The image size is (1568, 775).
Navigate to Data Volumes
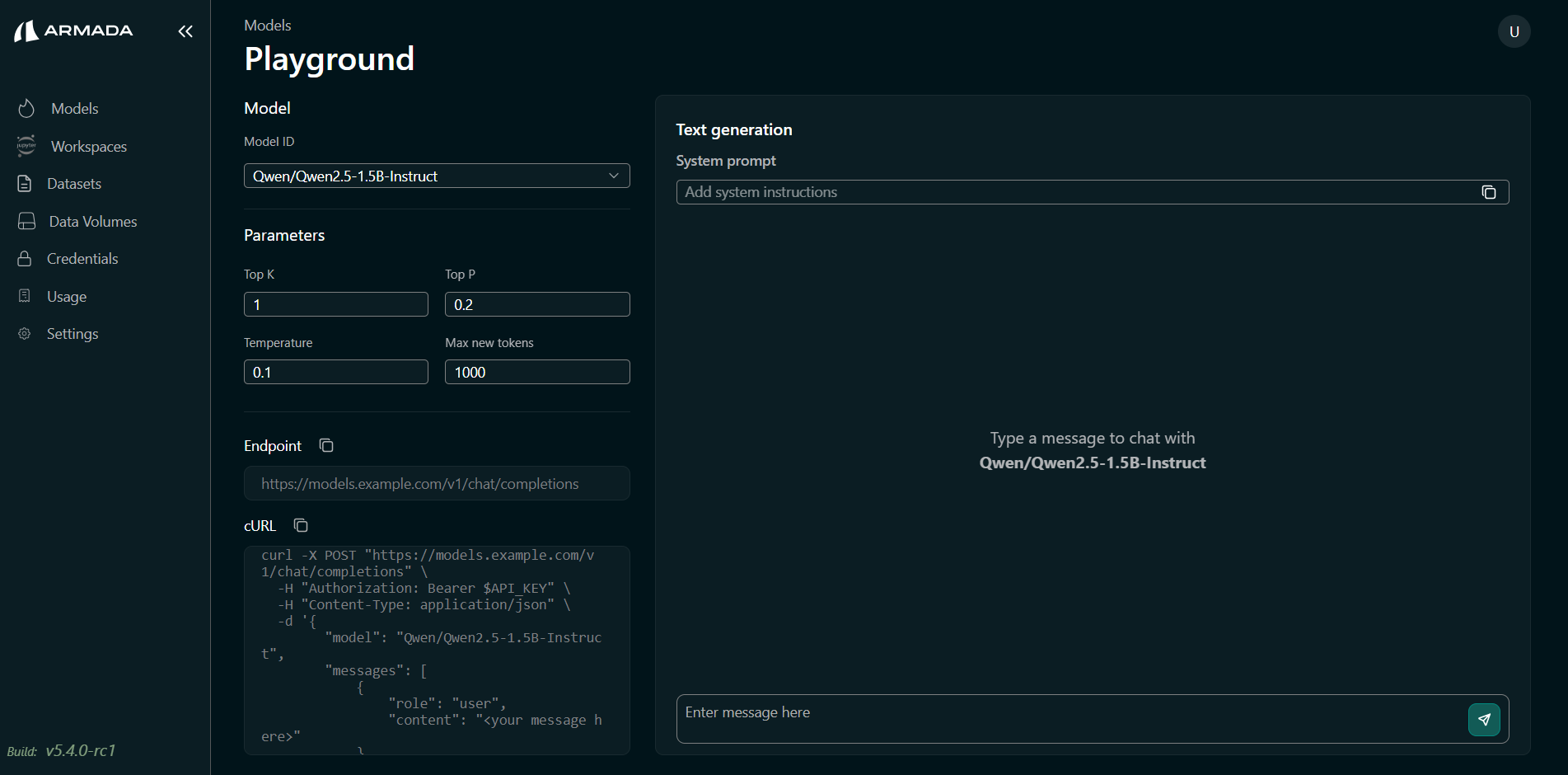click(93, 221)
